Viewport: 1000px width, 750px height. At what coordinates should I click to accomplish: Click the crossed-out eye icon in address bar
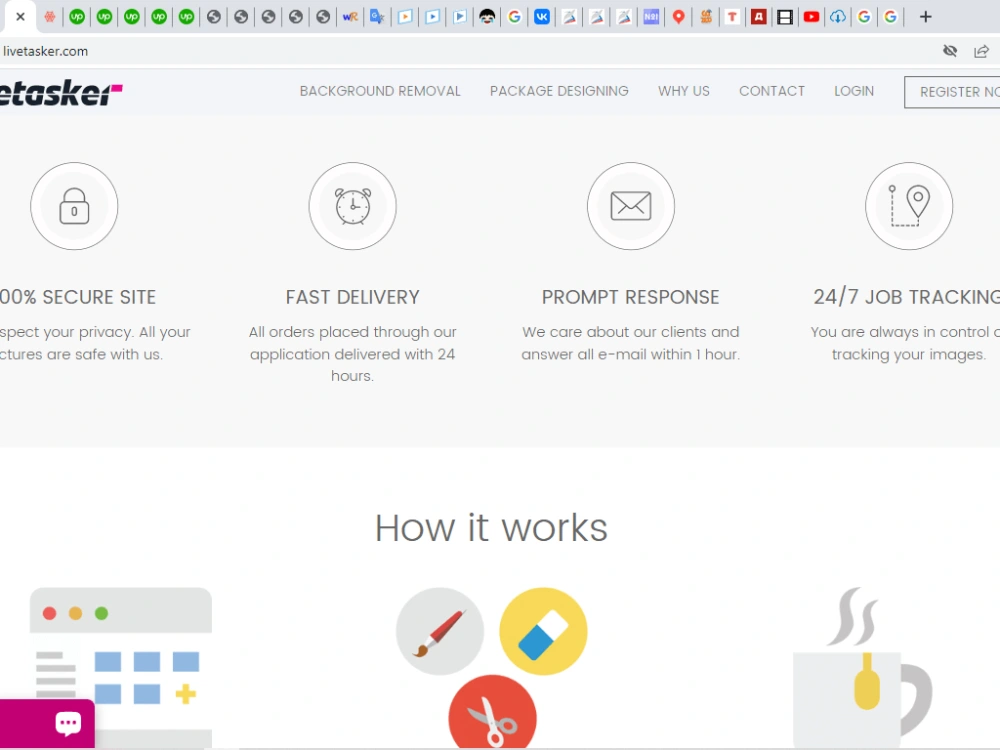(x=950, y=51)
